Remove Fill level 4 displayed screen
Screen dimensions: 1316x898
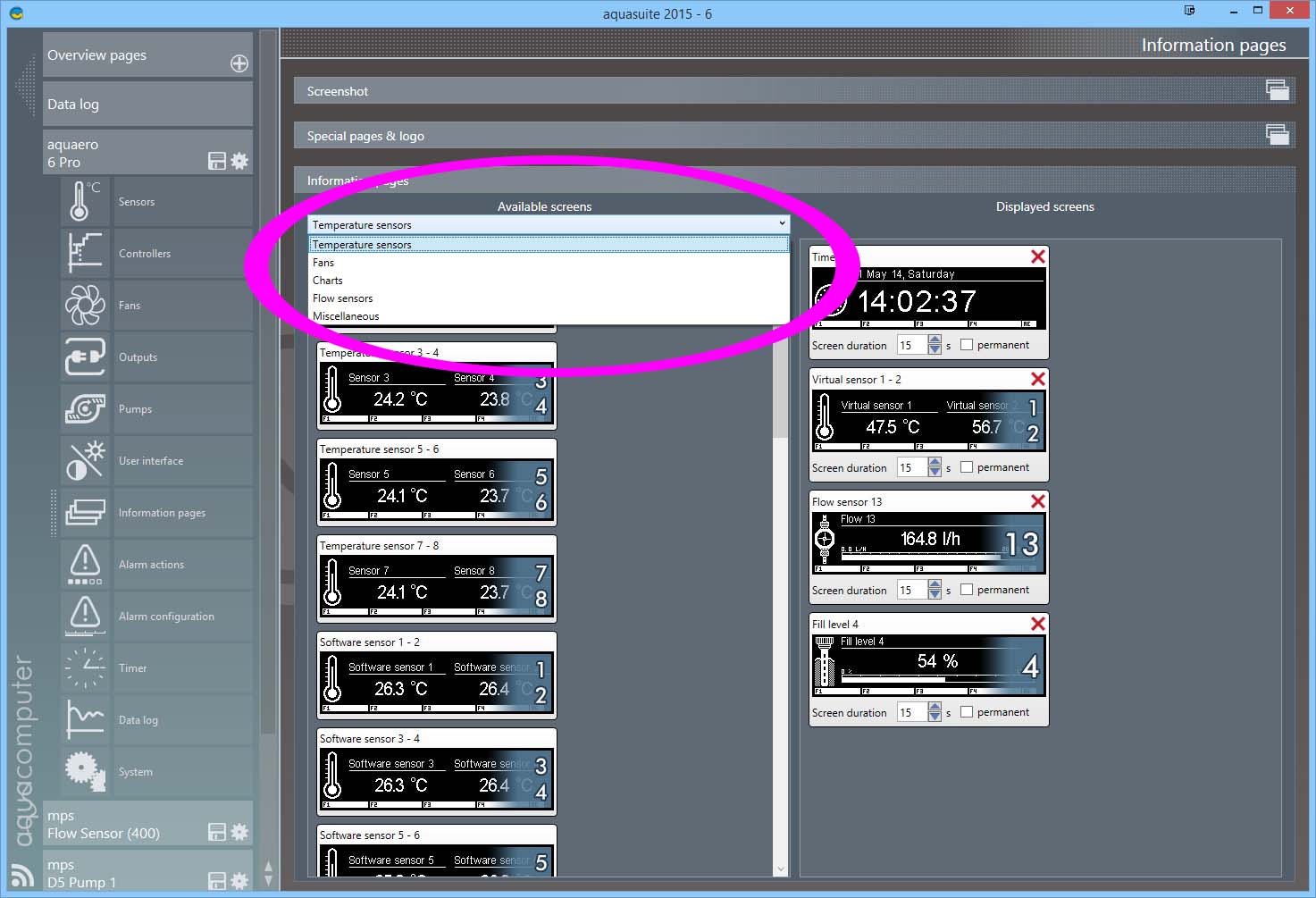tap(1038, 624)
